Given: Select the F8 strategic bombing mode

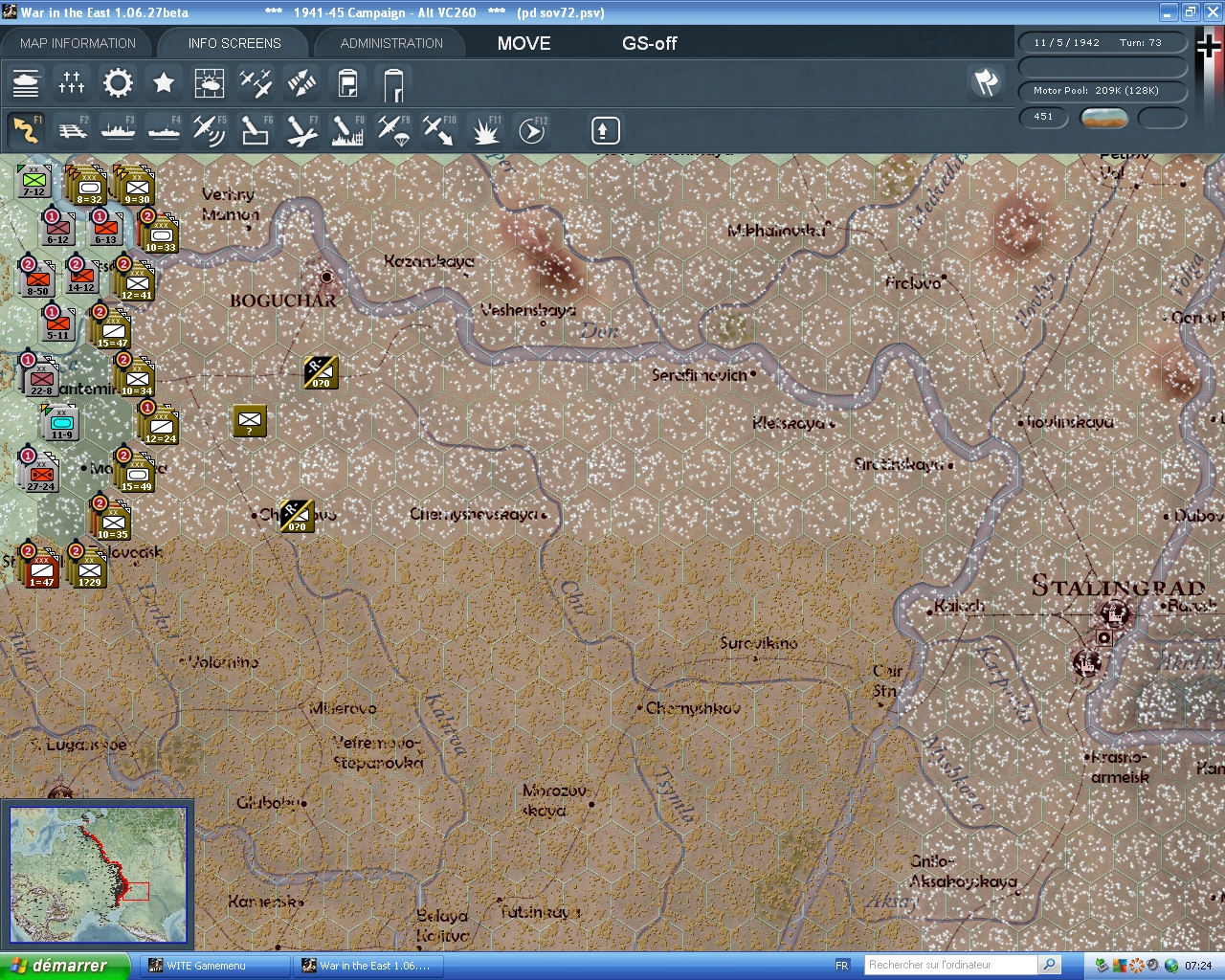Looking at the screenshot, I should [347, 129].
